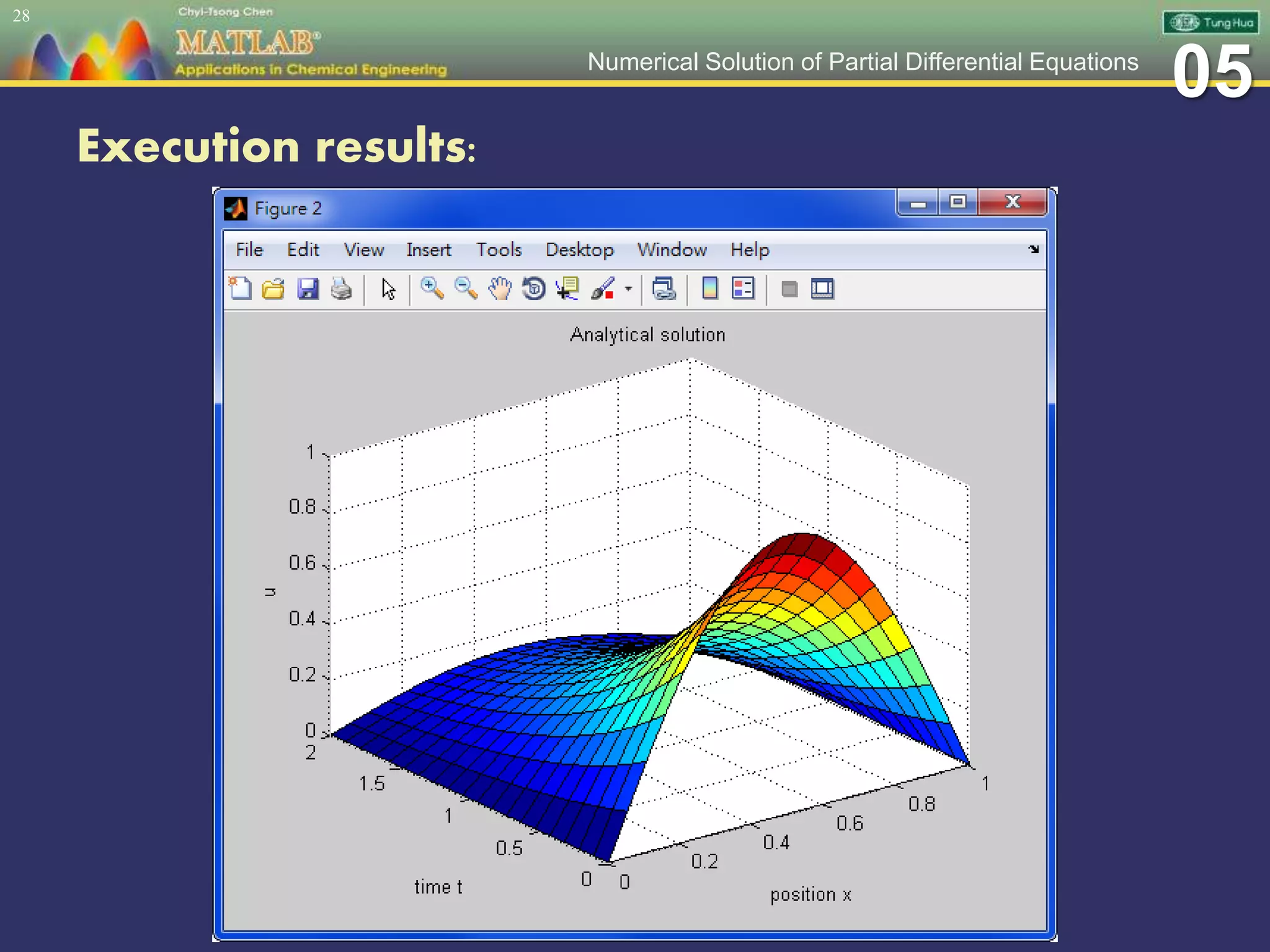Click 'Numerical Solution of Partial Differential Equations' header
The width and height of the screenshot is (1270, 952).
coord(863,62)
